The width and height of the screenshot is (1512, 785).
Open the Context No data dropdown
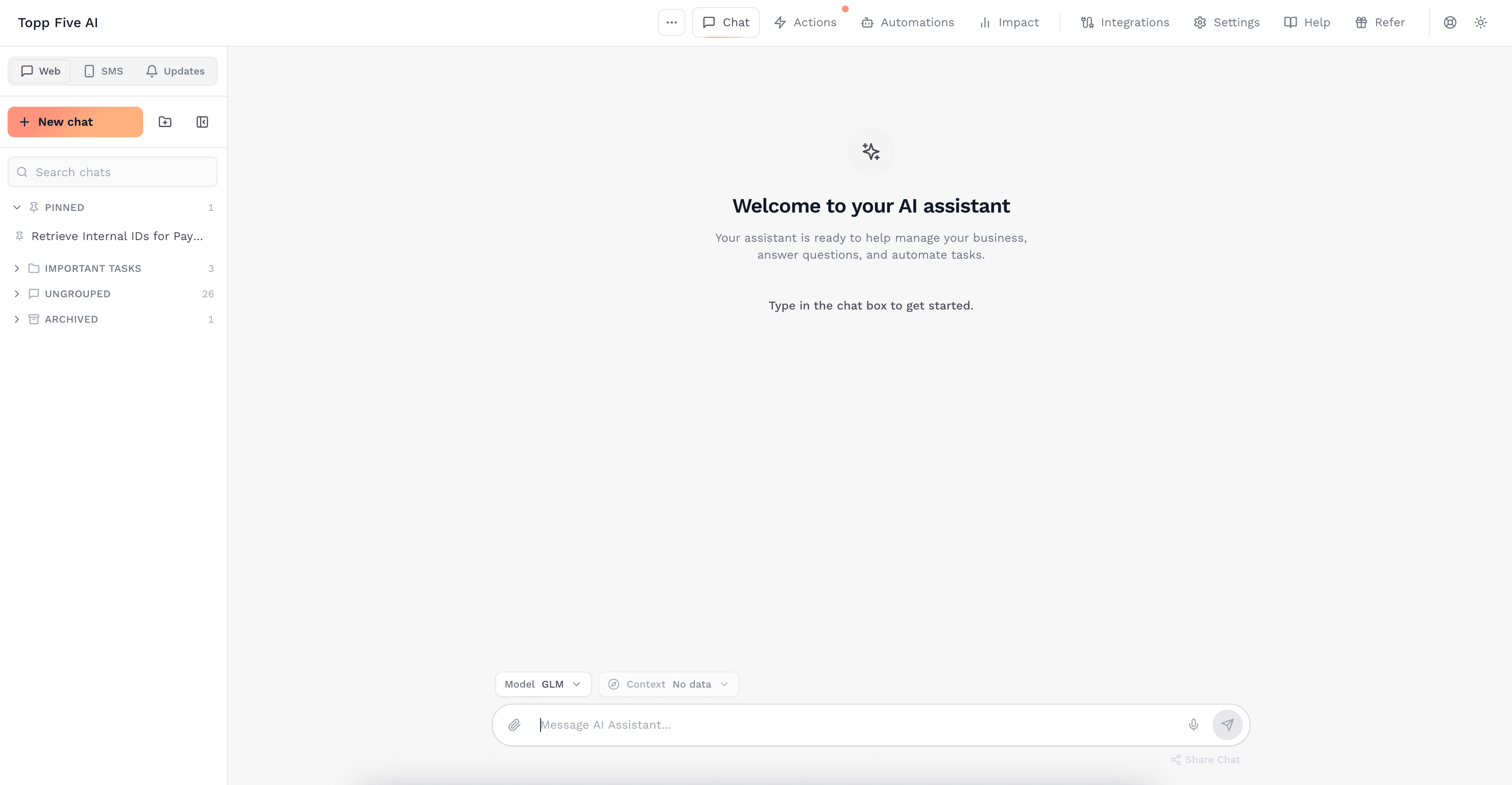[x=668, y=684]
